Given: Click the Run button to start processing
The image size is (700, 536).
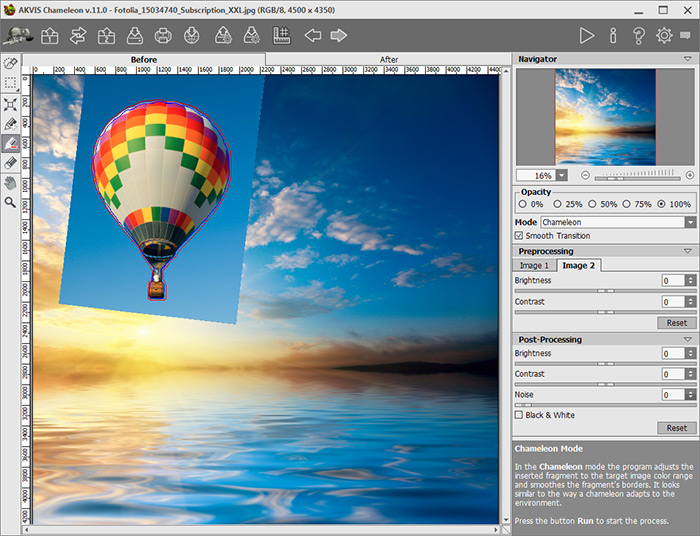Looking at the screenshot, I should pyautogui.click(x=587, y=35).
